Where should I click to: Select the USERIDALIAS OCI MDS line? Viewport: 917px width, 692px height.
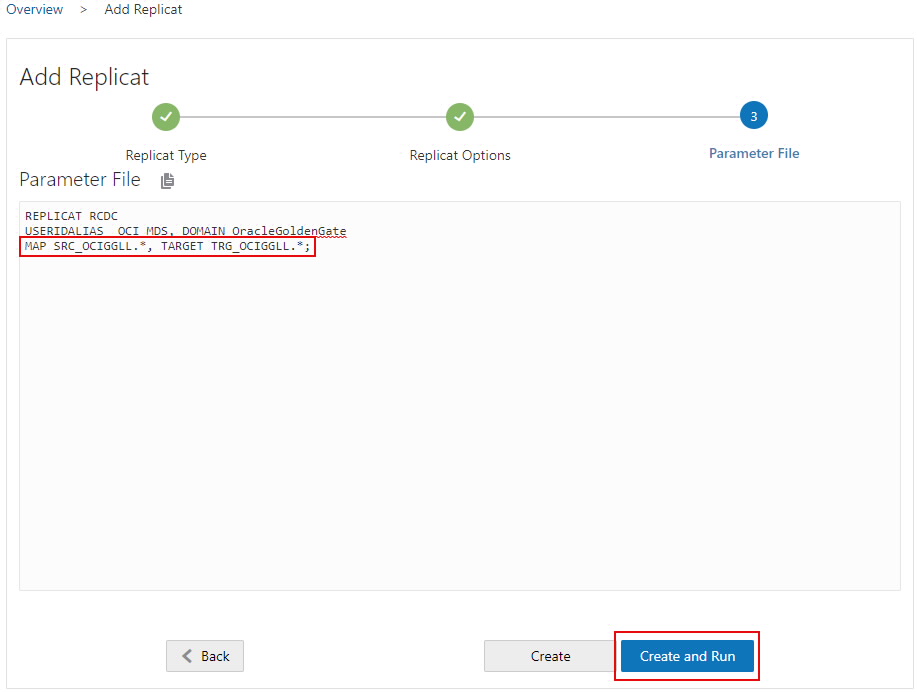click(x=186, y=230)
